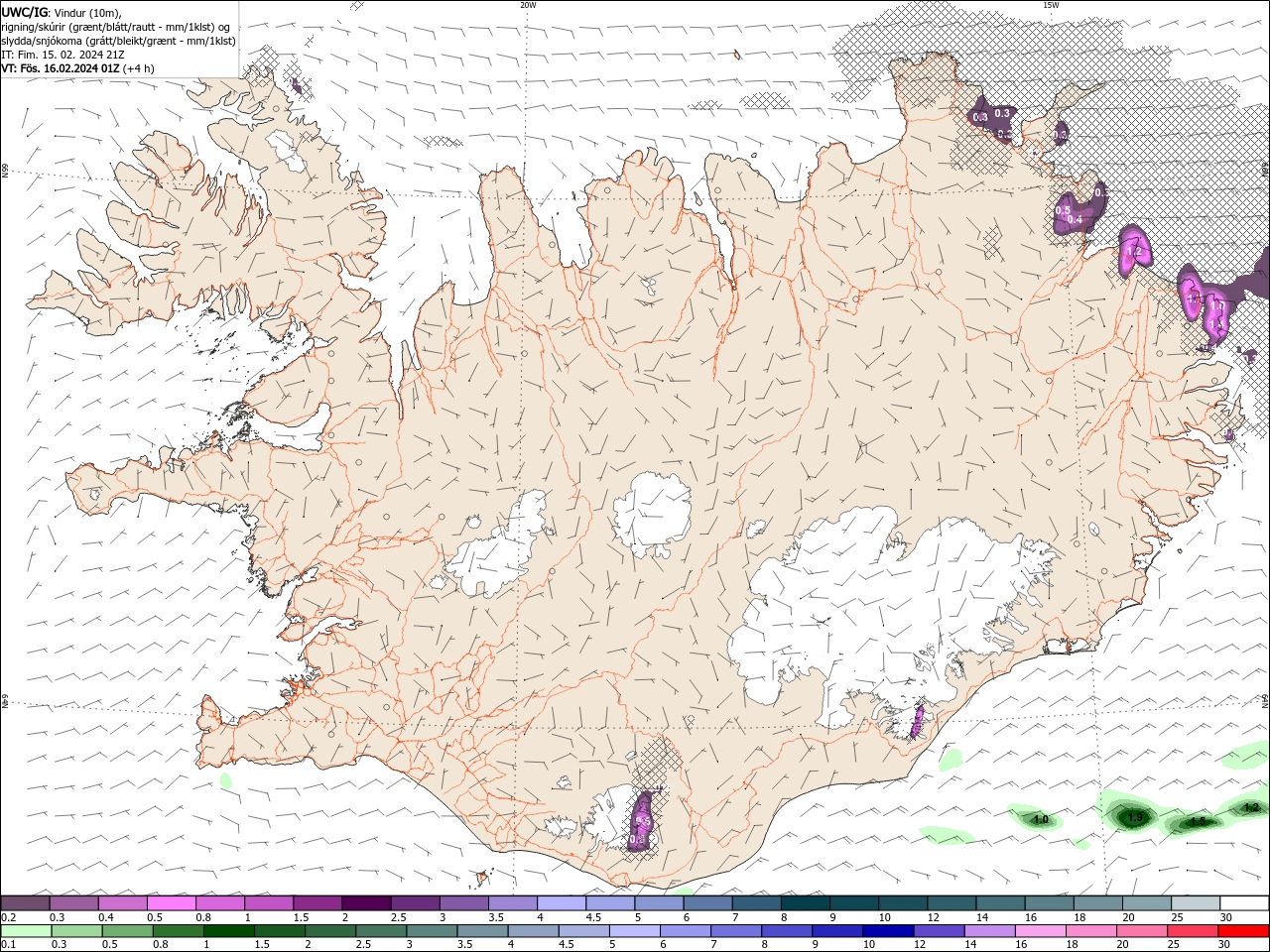Click the green '1.5' rain value offshore

click(x=1198, y=821)
